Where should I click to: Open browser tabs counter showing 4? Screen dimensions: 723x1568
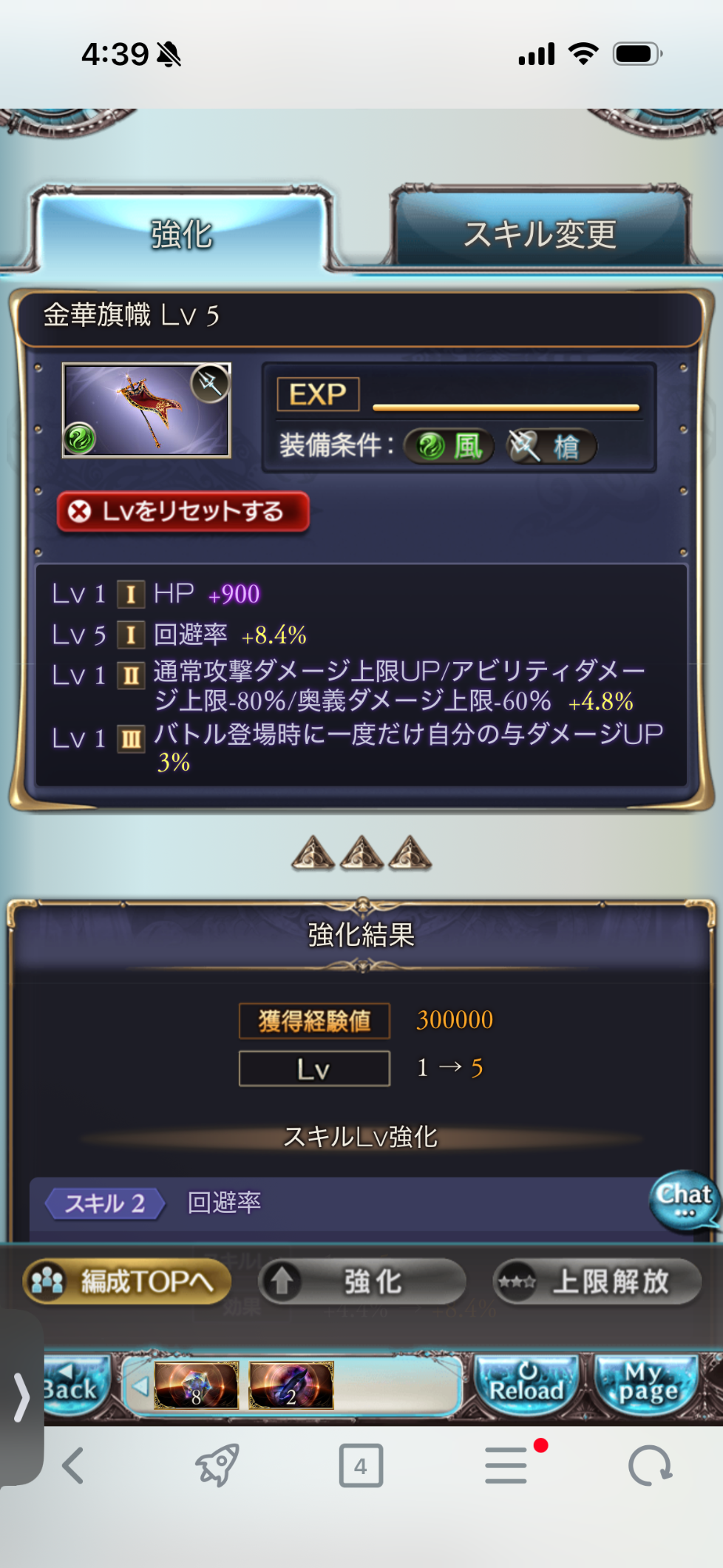(x=361, y=1466)
